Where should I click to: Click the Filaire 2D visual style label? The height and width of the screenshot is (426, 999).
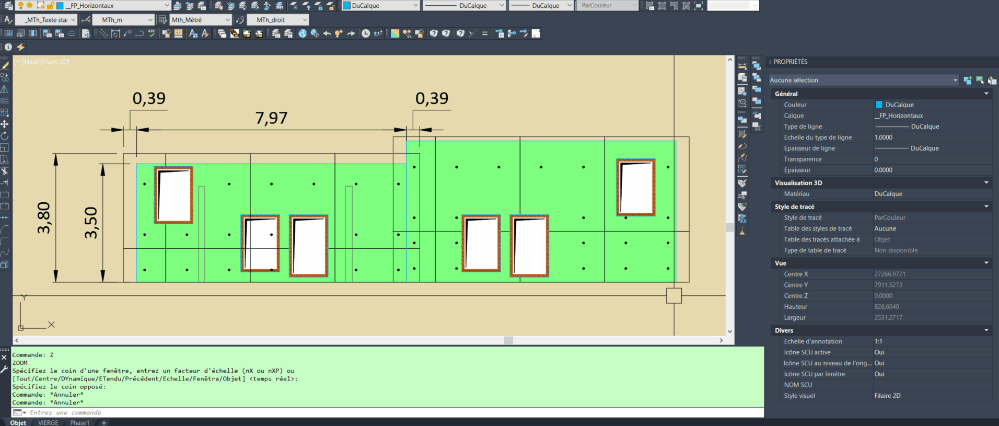pos(53,61)
